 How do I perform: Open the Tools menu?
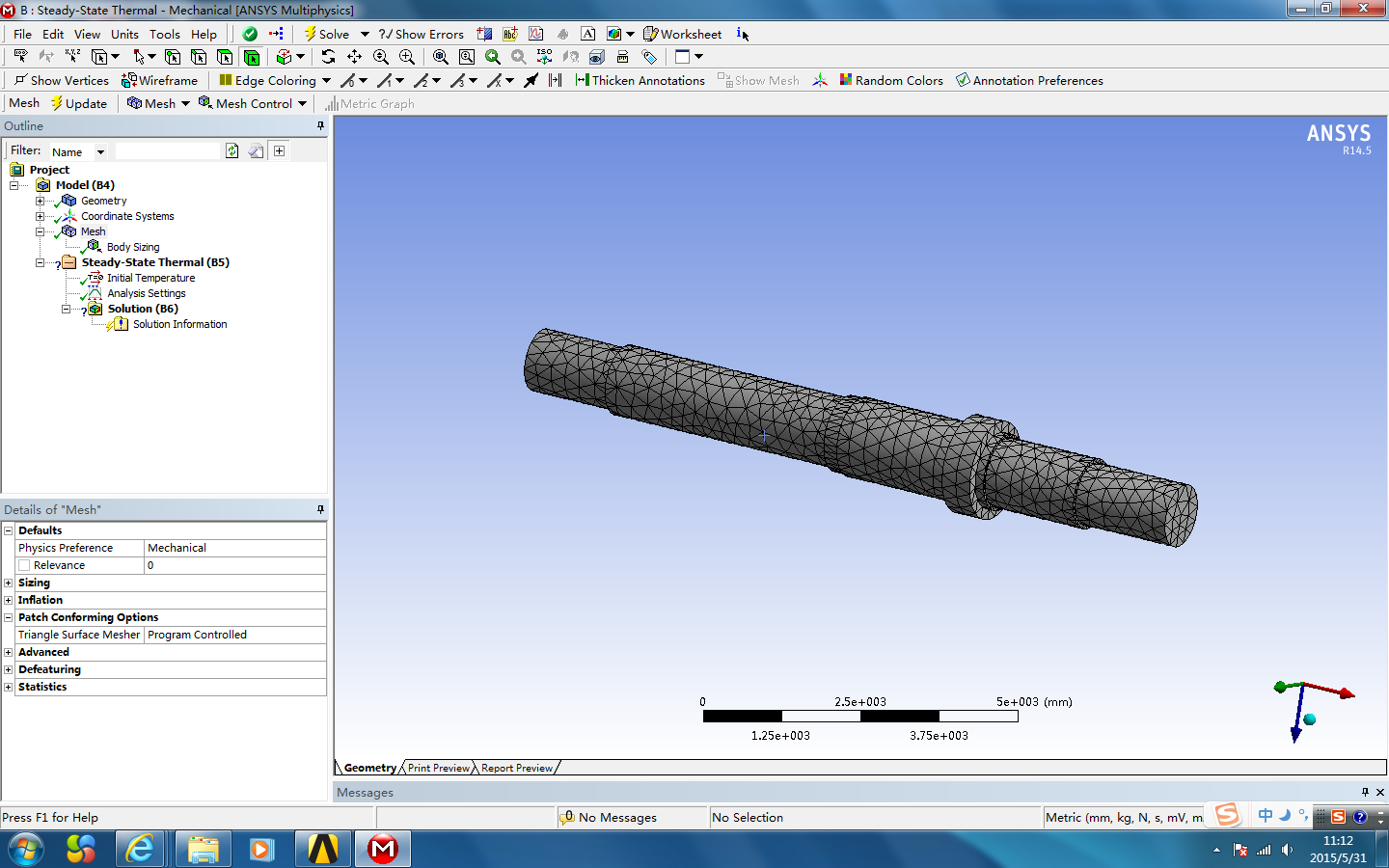coord(164,34)
